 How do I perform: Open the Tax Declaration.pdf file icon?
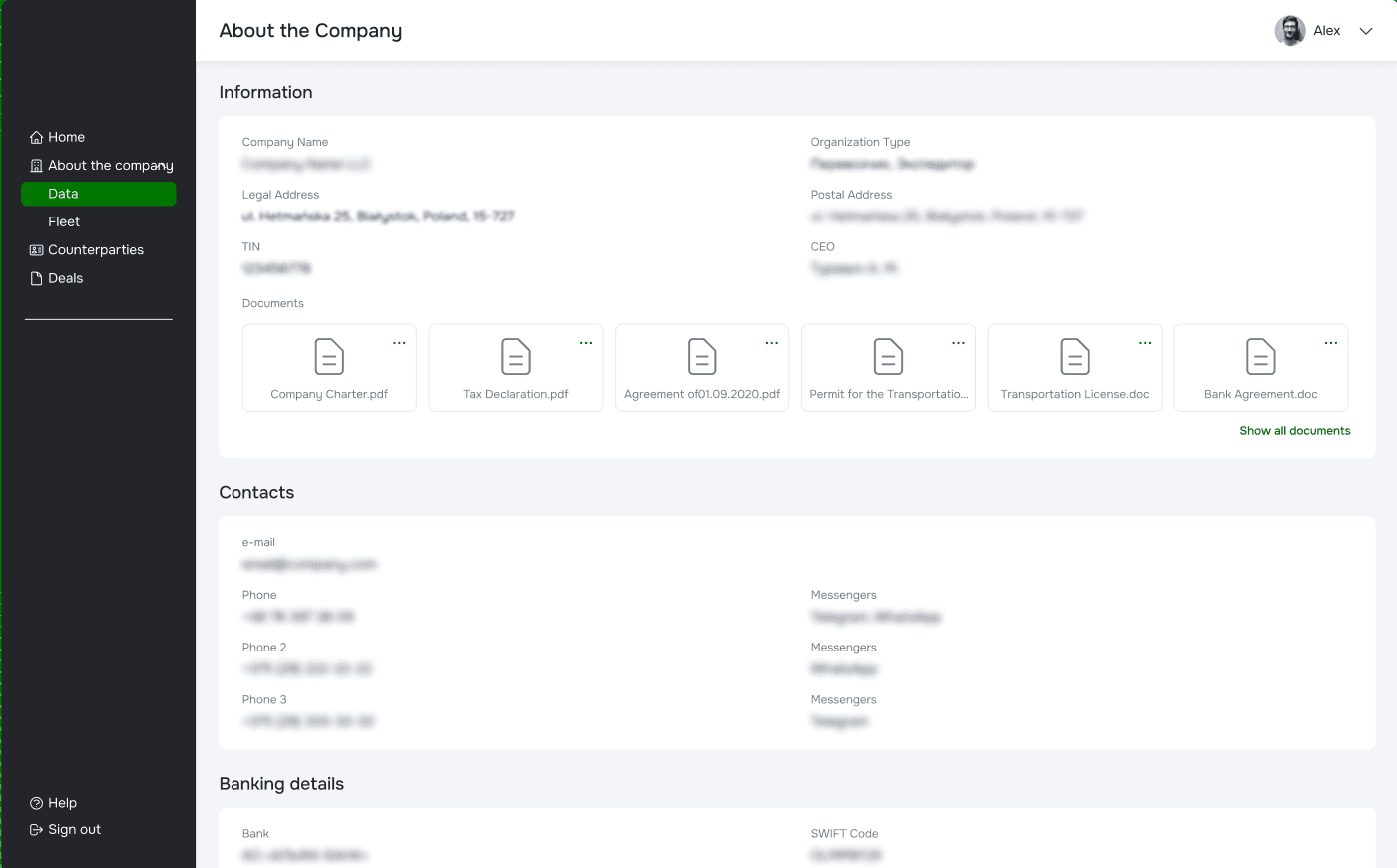click(x=516, y=357)
